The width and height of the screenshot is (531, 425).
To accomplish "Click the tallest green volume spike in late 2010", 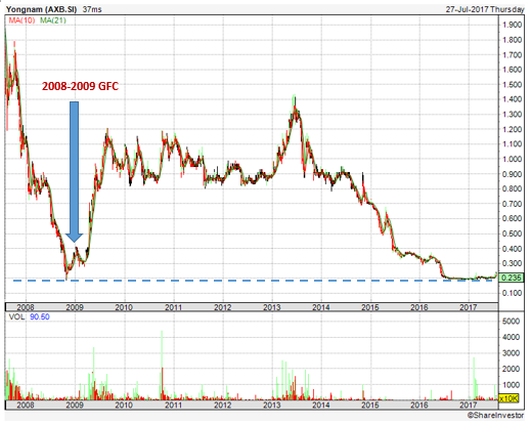I will click(x=162, y=349).
